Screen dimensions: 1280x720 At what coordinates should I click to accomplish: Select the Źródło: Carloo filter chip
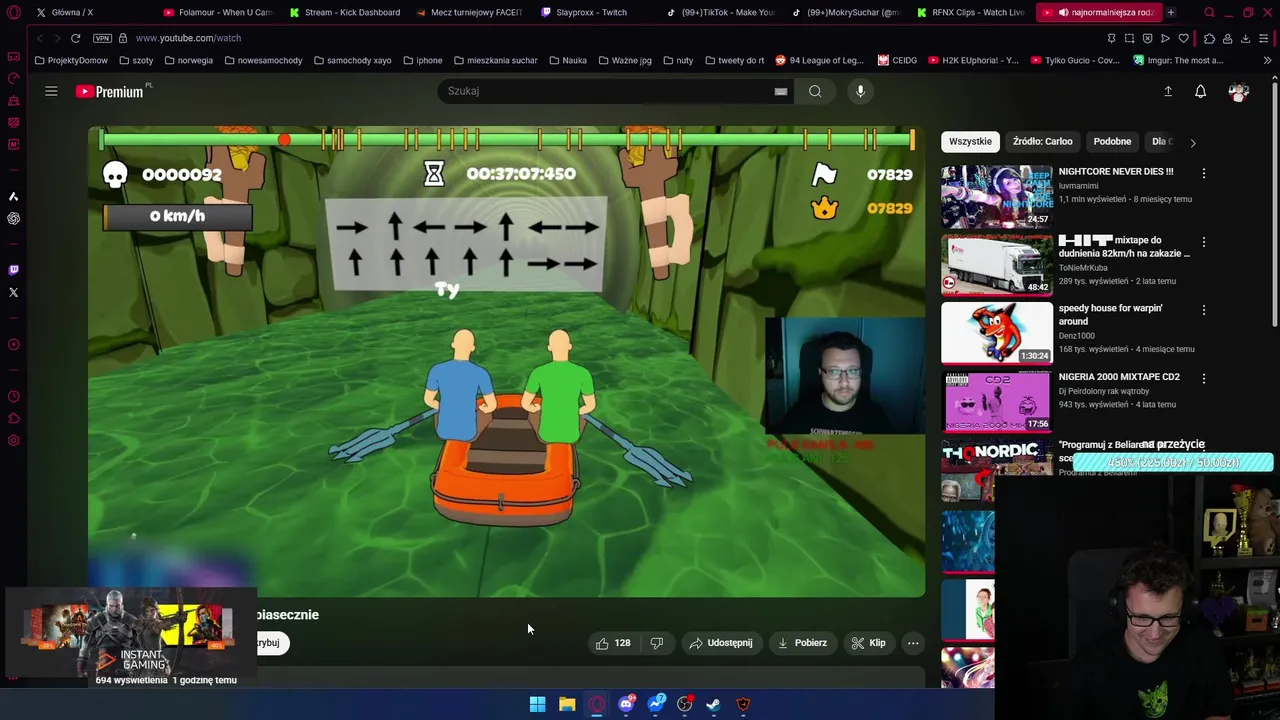pos(1042,141)
